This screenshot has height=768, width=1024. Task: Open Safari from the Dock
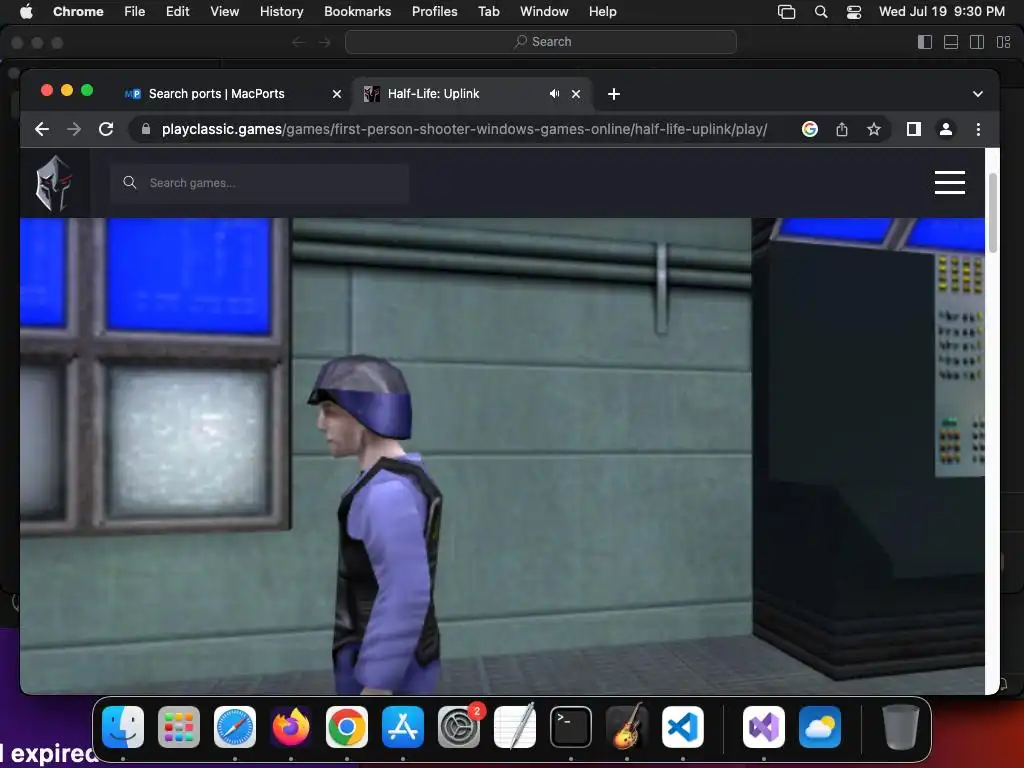coord(235,726)
